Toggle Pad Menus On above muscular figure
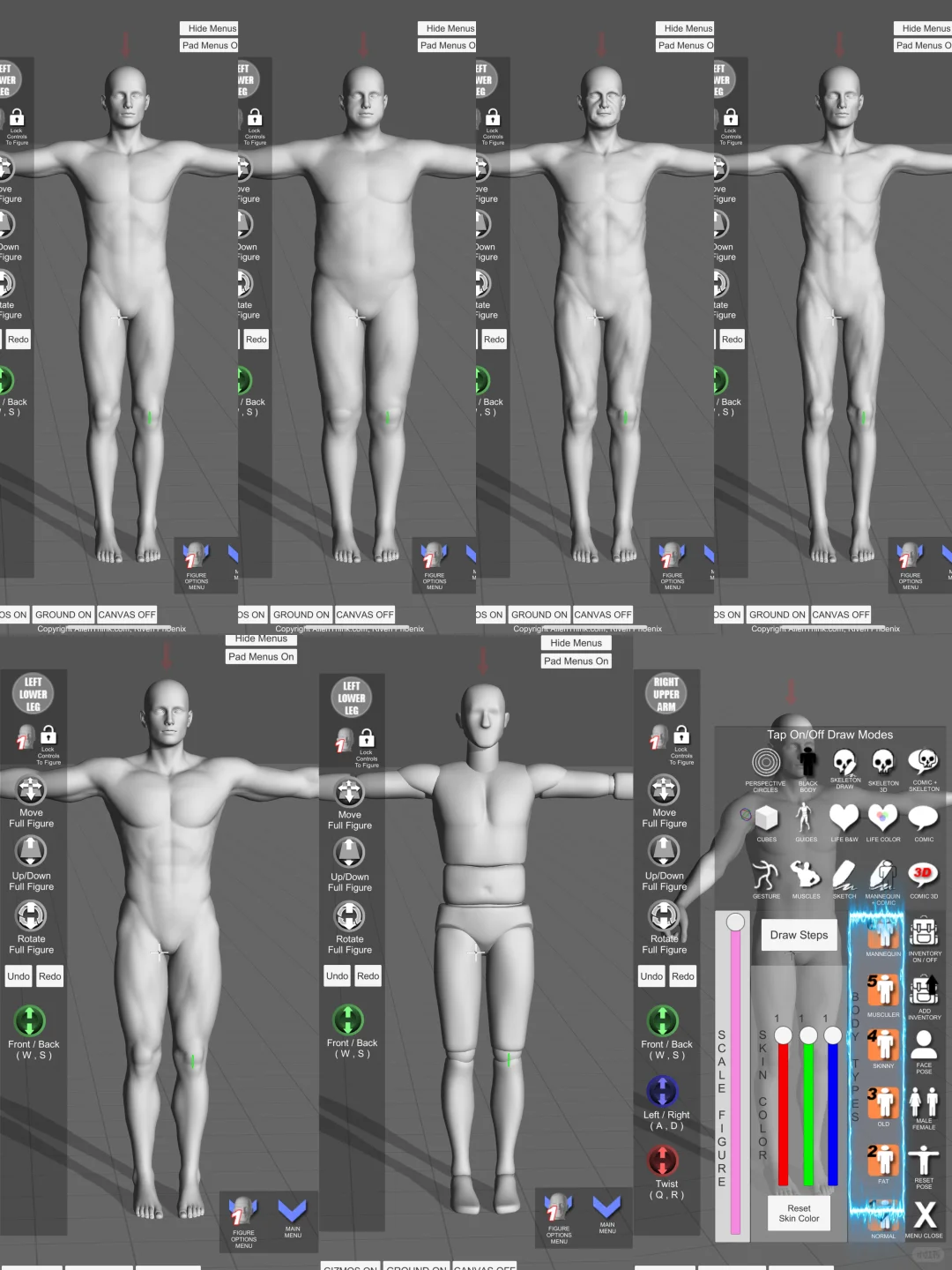Viewport: 952px width, 1270px height. pos(261,657)
